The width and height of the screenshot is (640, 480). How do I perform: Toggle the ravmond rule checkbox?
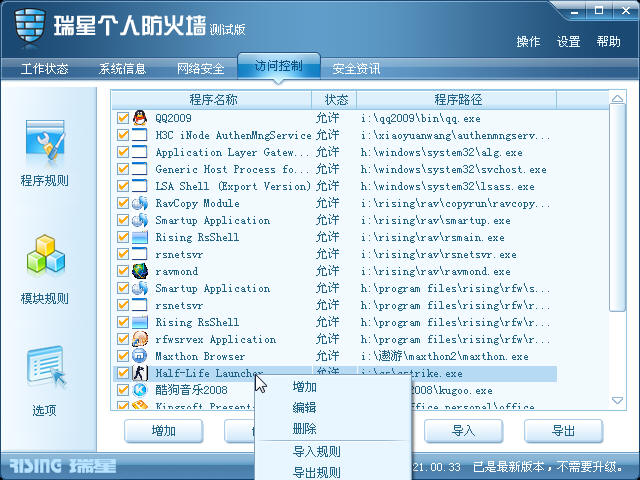click(123, 271)
